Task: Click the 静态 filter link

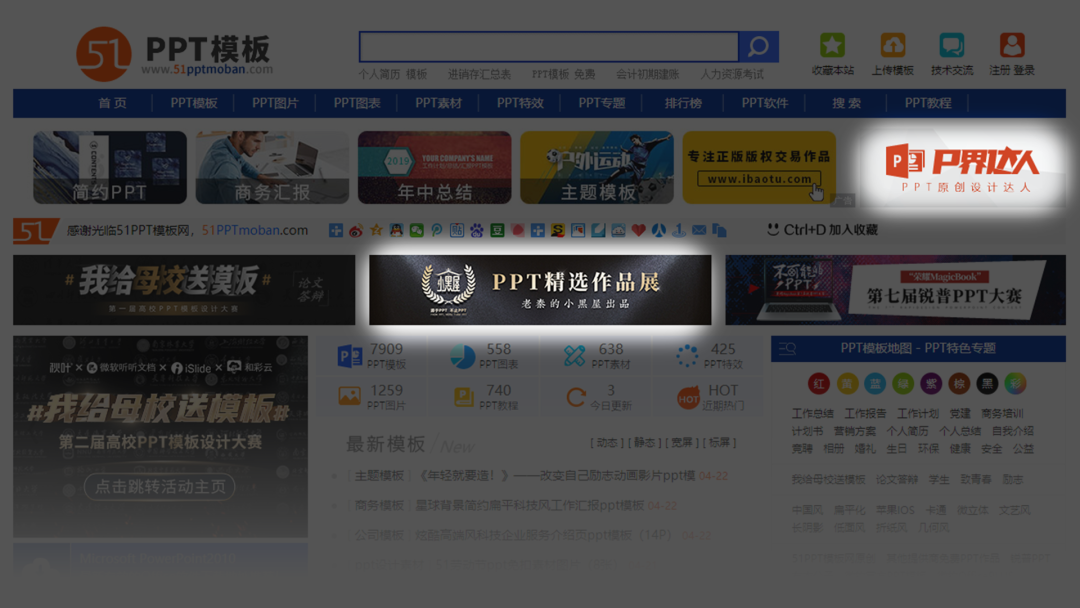Action: 644,443
